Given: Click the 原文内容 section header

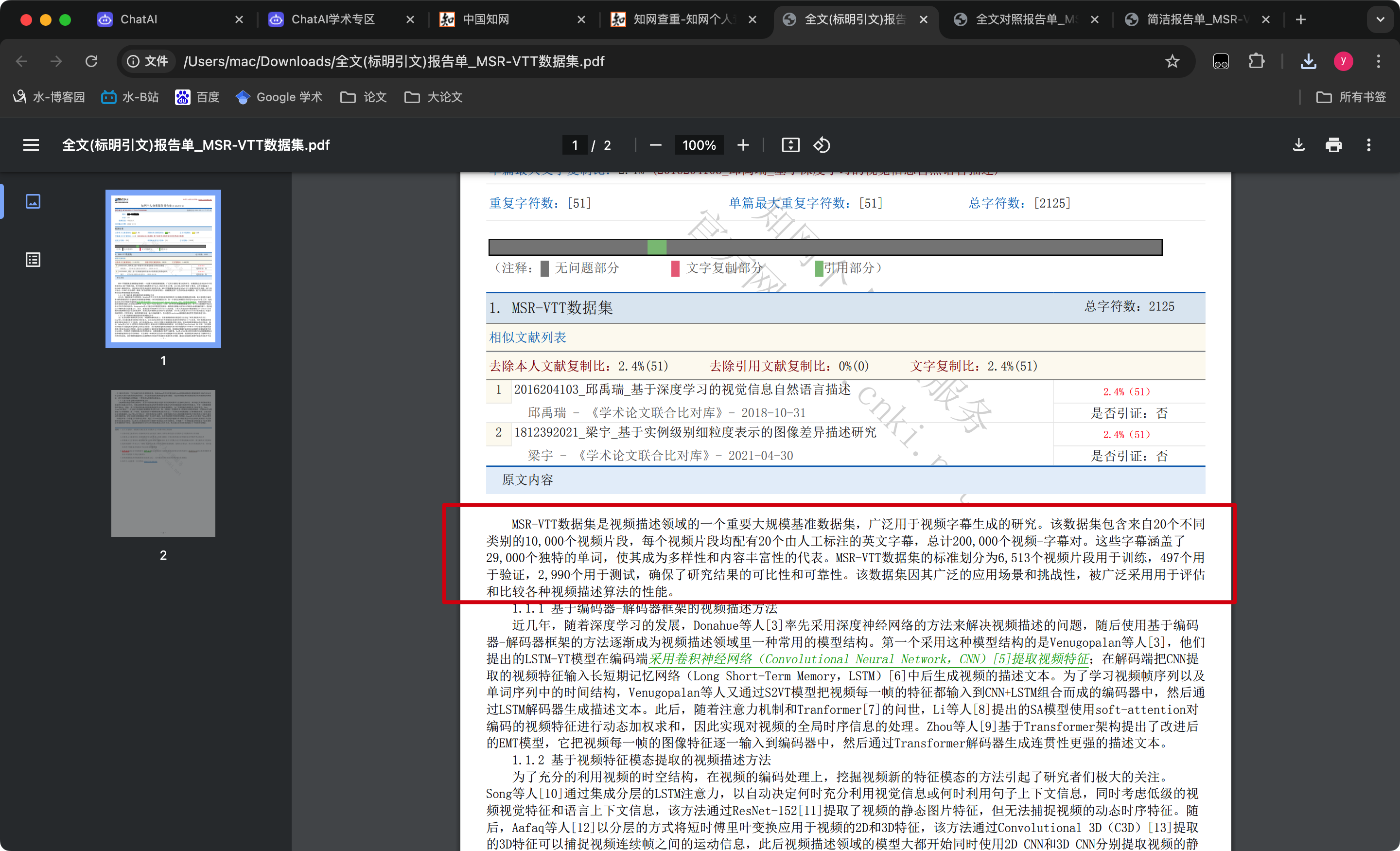Looking at the screenshot, I should [x=527, y=480].
